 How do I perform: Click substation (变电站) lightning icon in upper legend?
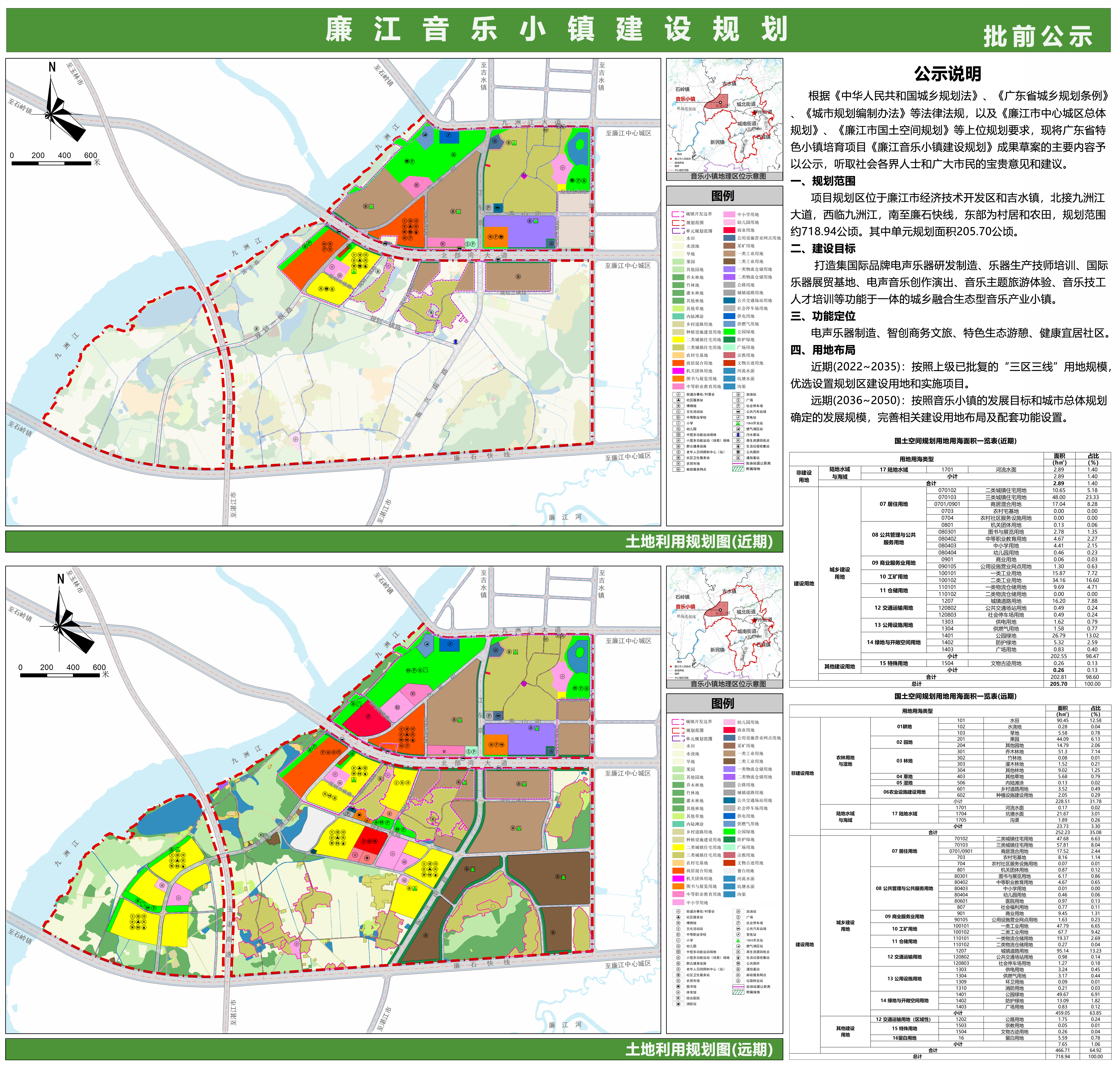click(738, 417)
